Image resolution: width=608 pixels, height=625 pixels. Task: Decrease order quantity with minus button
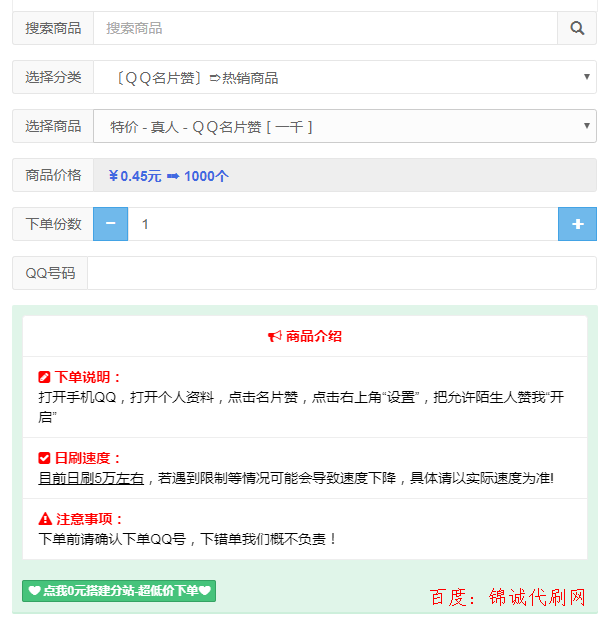coord(110,224)
